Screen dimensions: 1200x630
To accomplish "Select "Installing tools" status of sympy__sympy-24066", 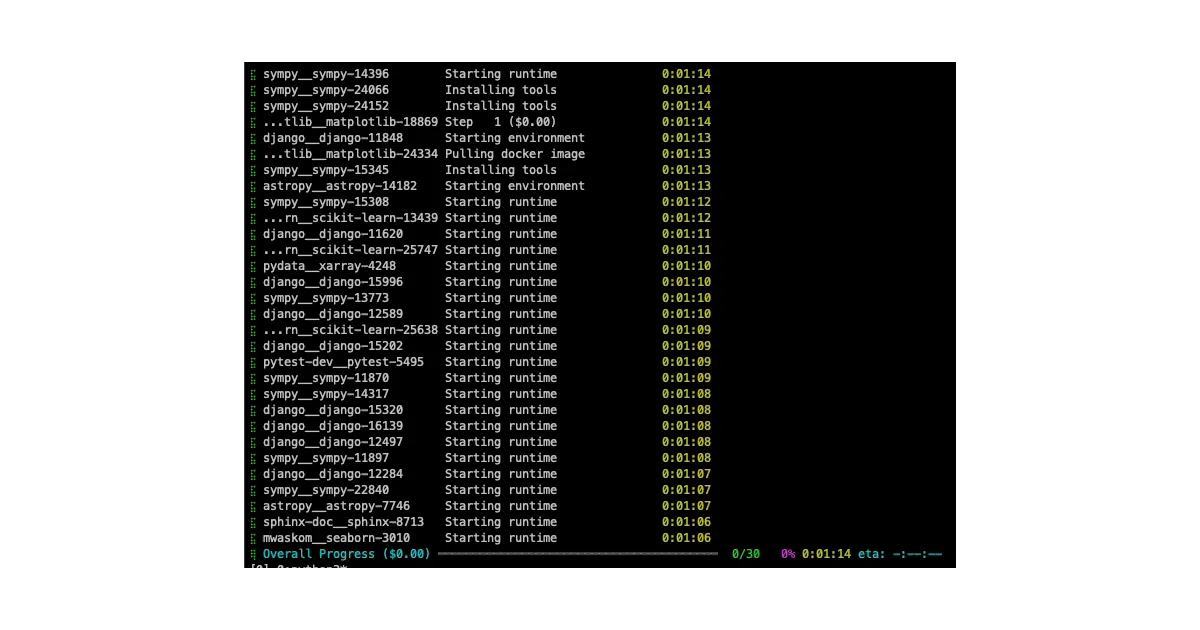I will pyautogui.click(x=501, y=90).
